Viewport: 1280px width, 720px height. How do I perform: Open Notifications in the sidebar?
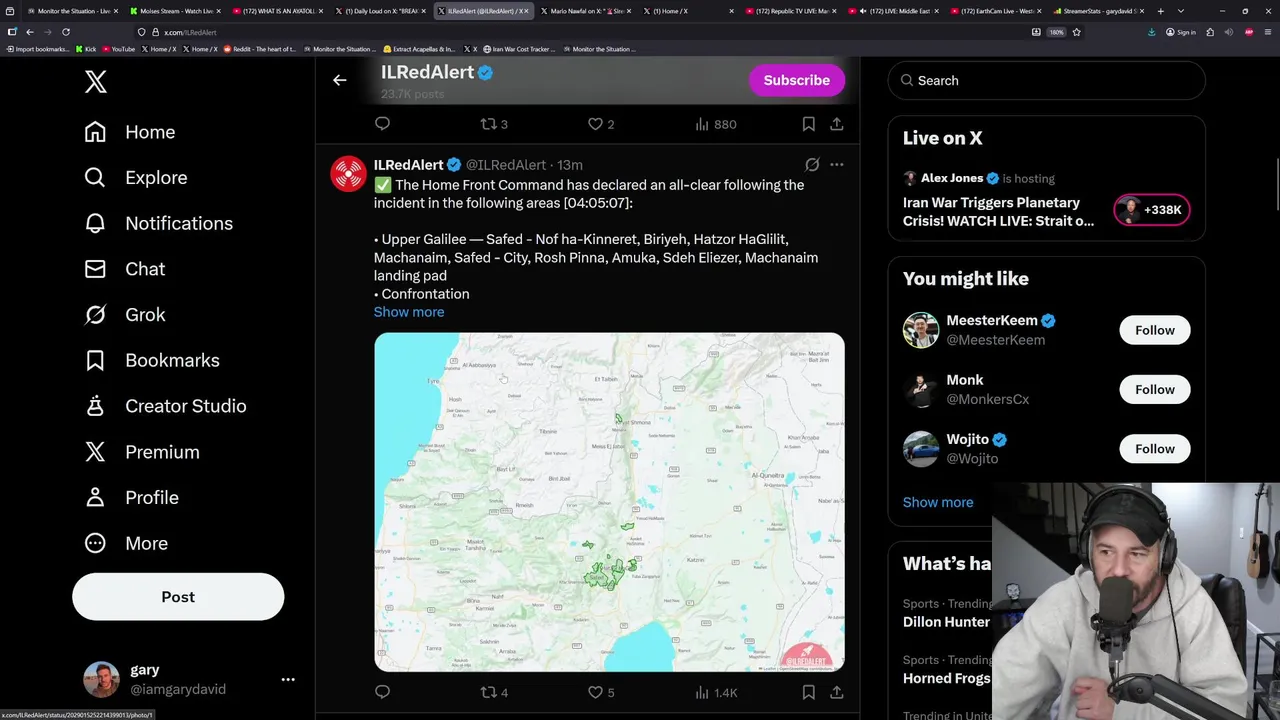(159, 223)
